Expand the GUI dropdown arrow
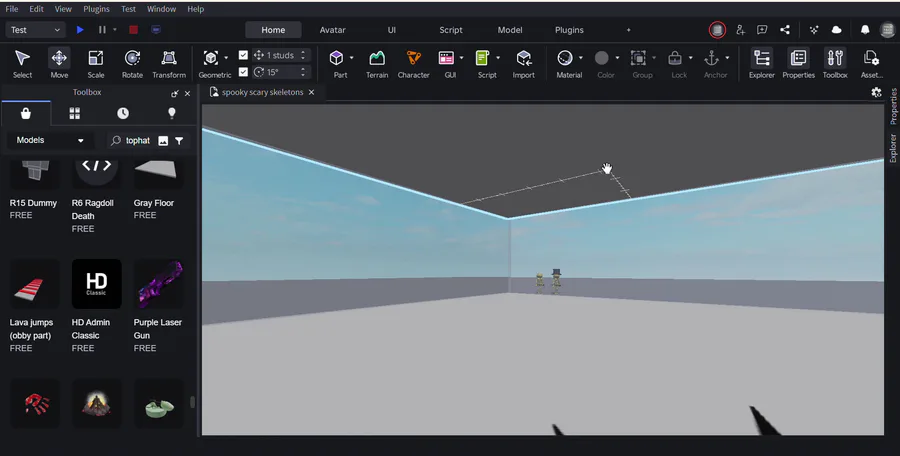The image size is (900, 456). point(461,58)
